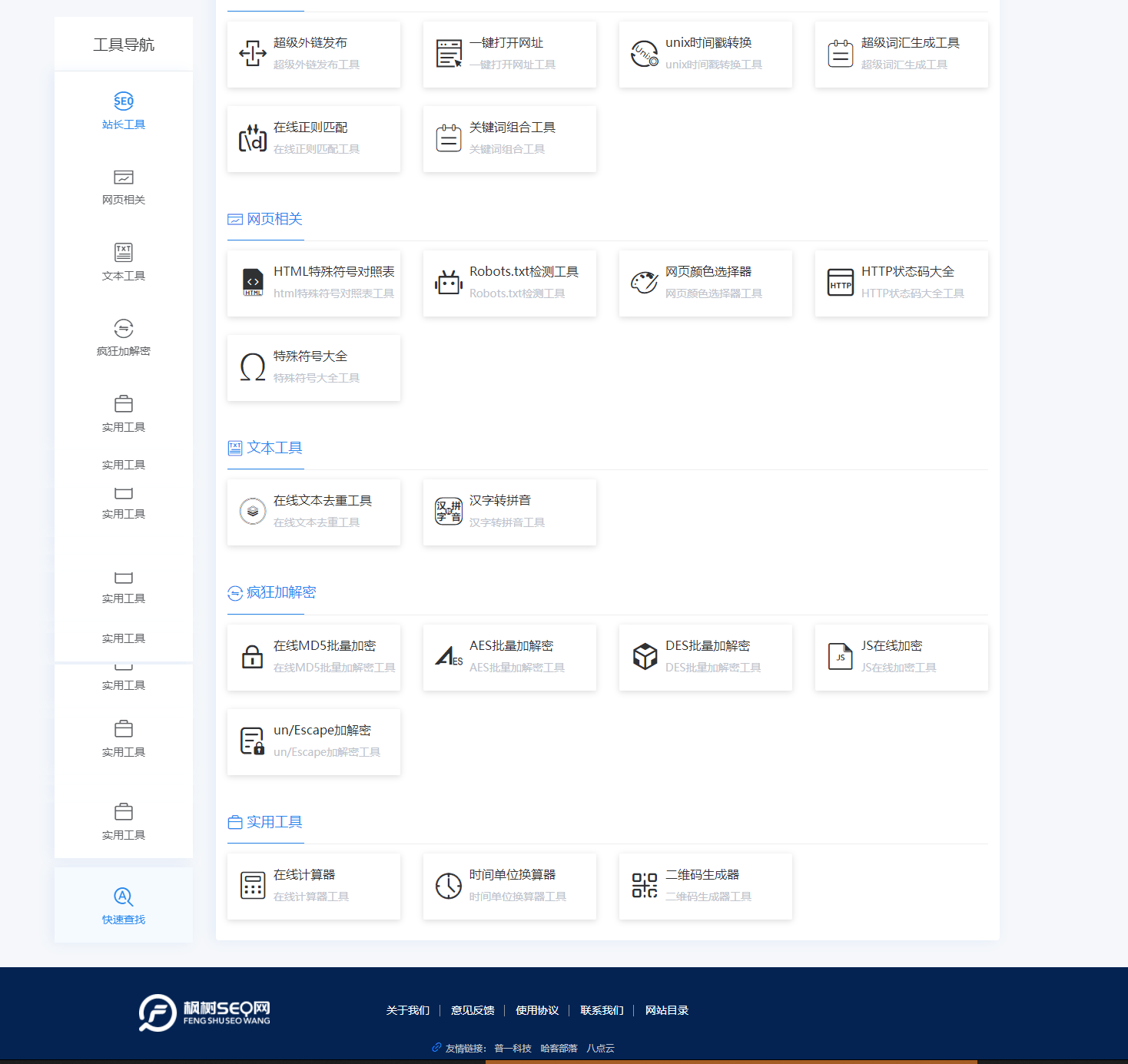Select the 二维码生成器 QR icon
Image resolution: width=1128 pixels, height=1064 pixels.
coord(645,886)
